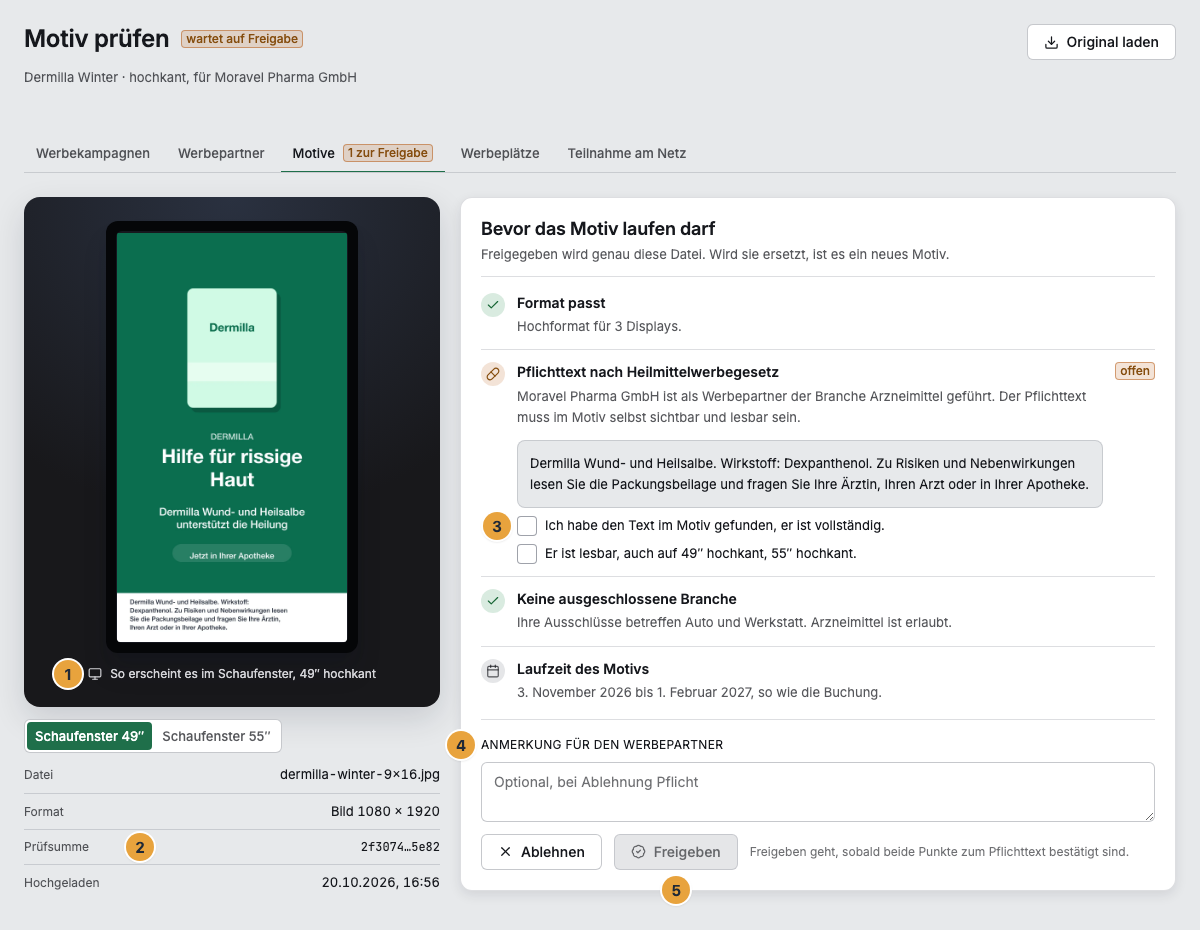Go to the Werbepartner tab
The width and height of the screenshot is (1200, 930).
[221, 153]
